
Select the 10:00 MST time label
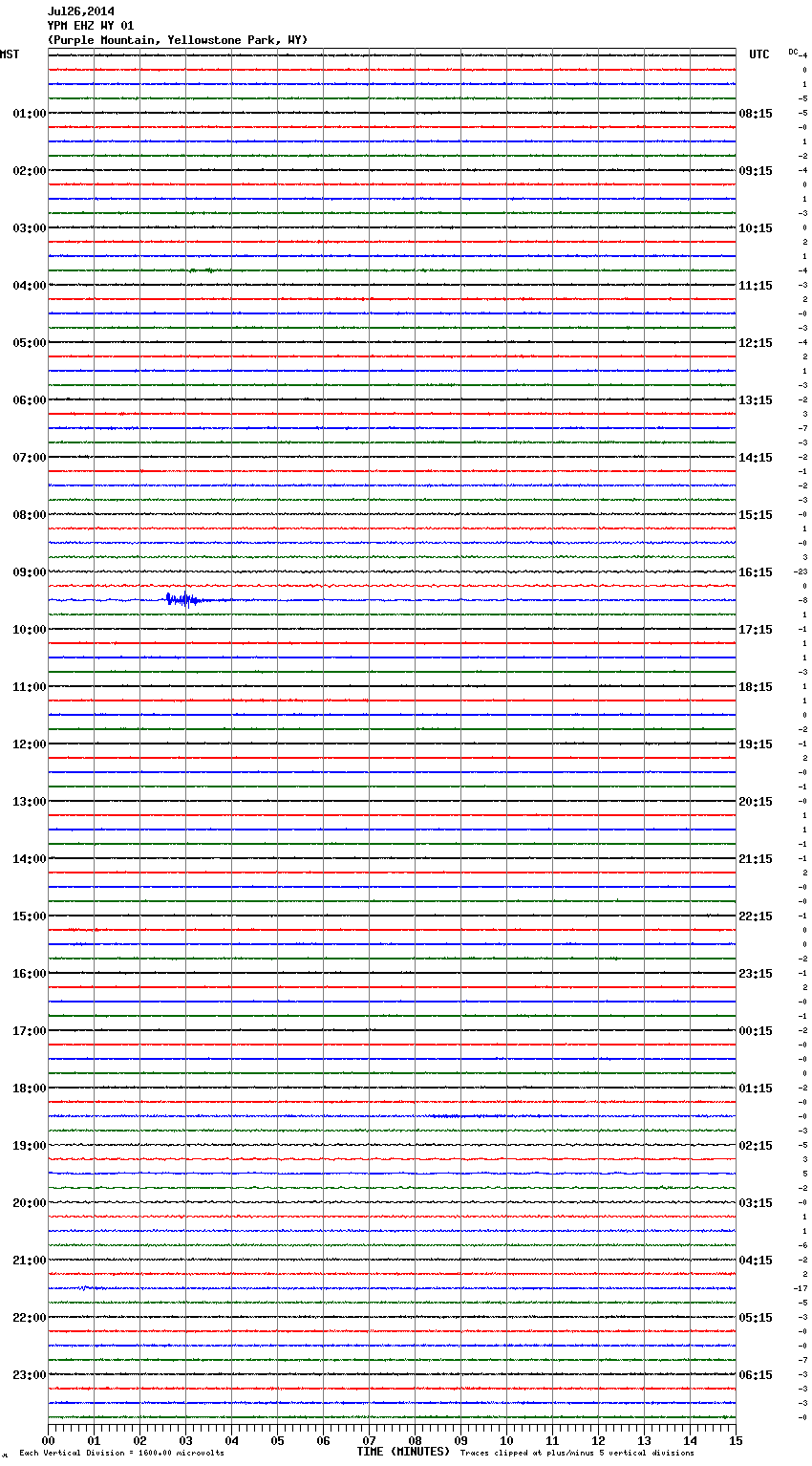(x=29, y=630)
